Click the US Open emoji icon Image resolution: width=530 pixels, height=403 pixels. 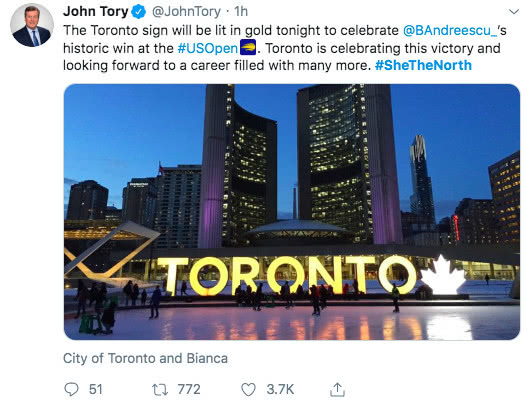[x=248, y=47]
